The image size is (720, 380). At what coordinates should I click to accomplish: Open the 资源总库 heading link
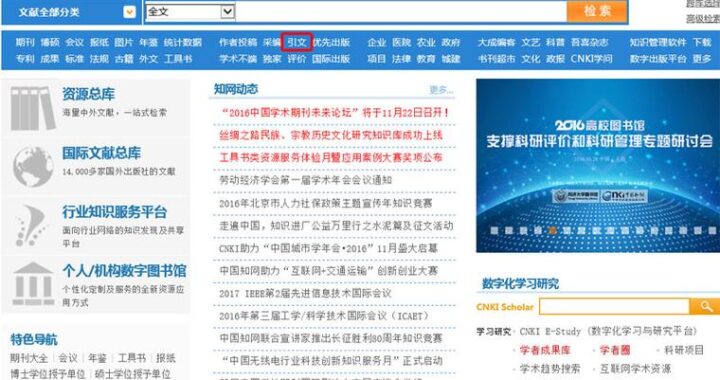click(x=89, y=94)
